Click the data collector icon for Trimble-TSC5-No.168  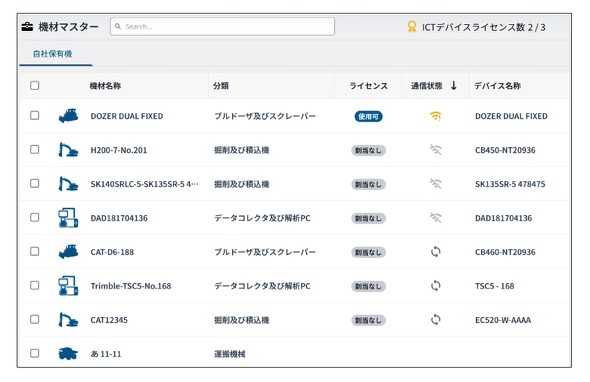tap(68, 286)
